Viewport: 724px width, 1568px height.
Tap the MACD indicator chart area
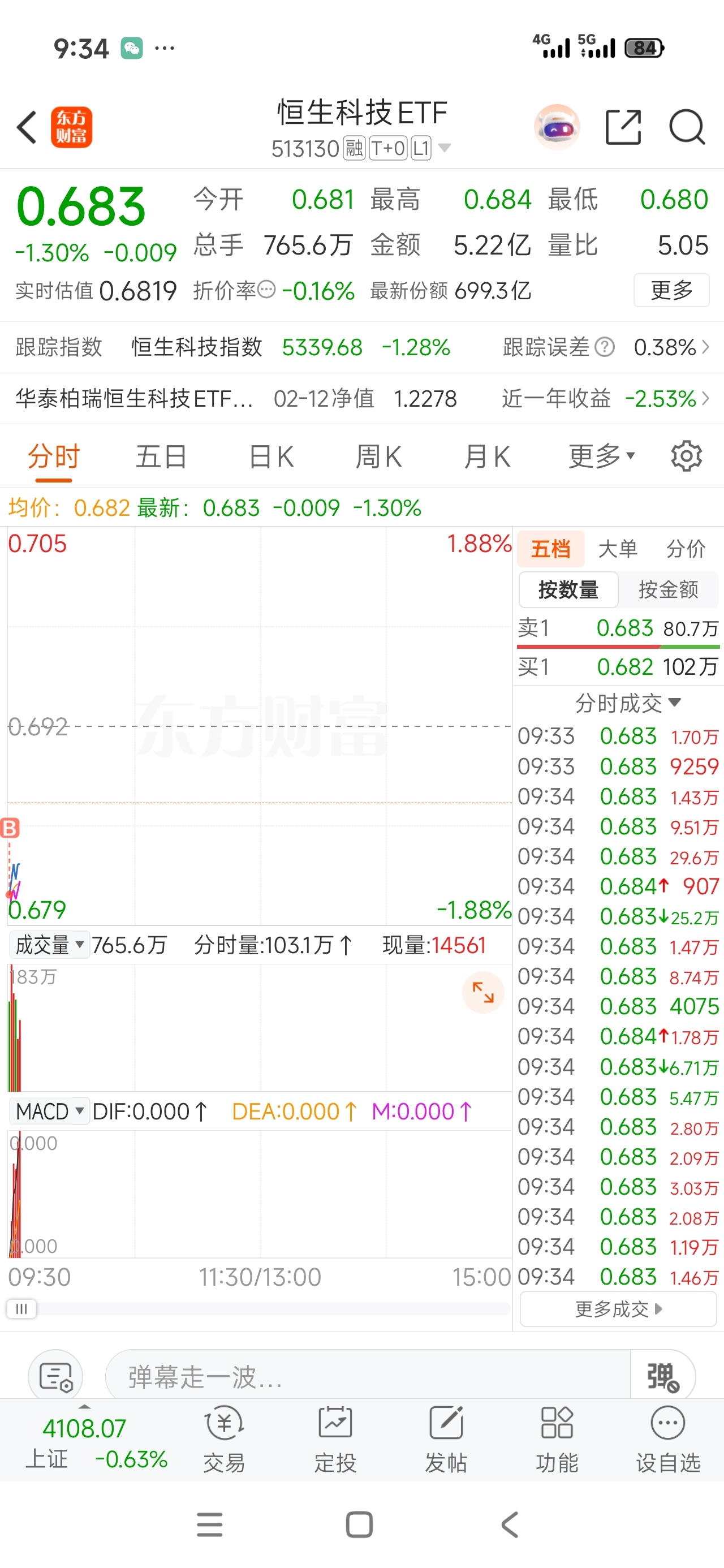[x=260, y=1194]
